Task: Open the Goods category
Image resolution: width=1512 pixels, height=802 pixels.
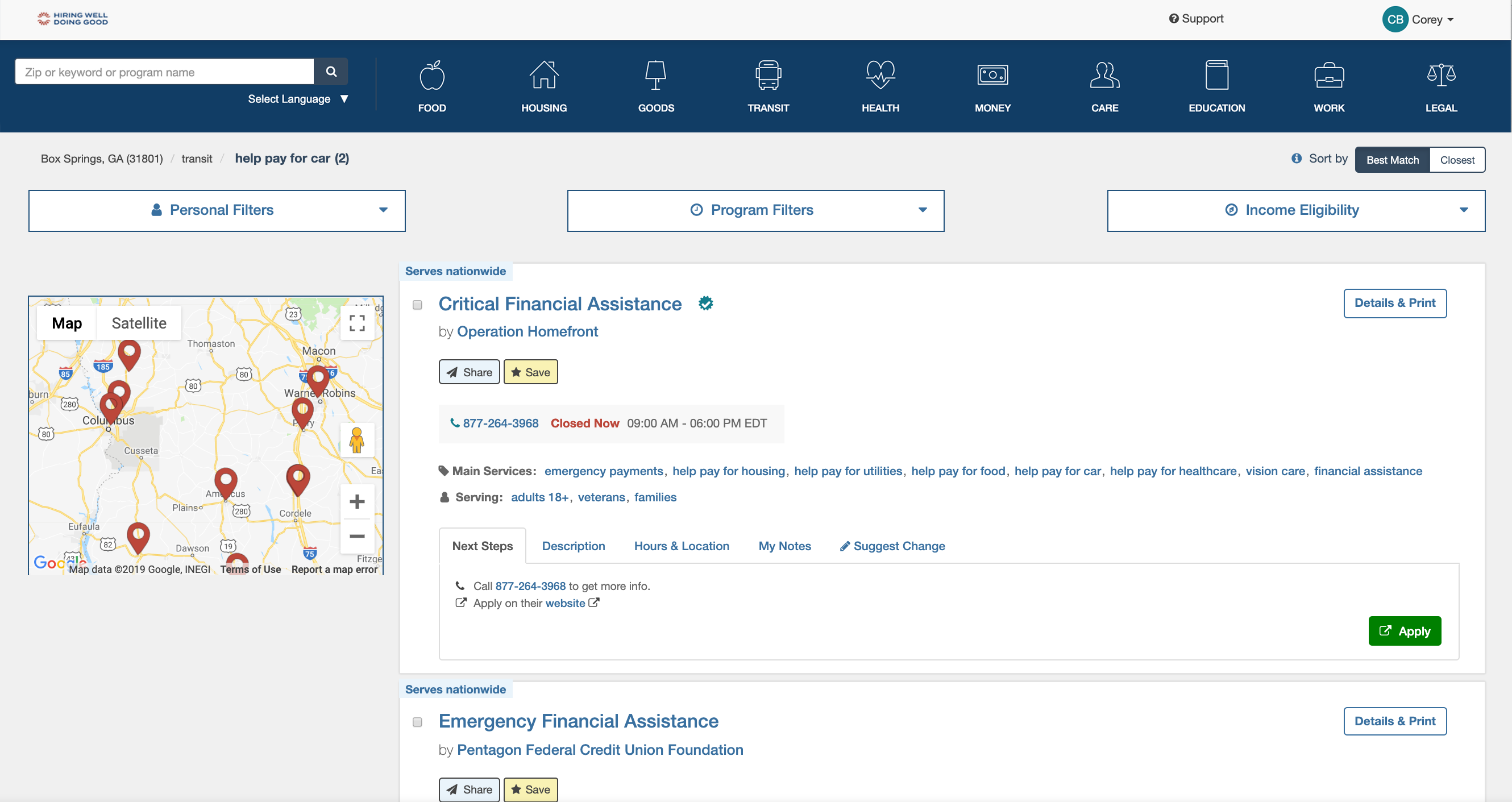Action: 656,86
